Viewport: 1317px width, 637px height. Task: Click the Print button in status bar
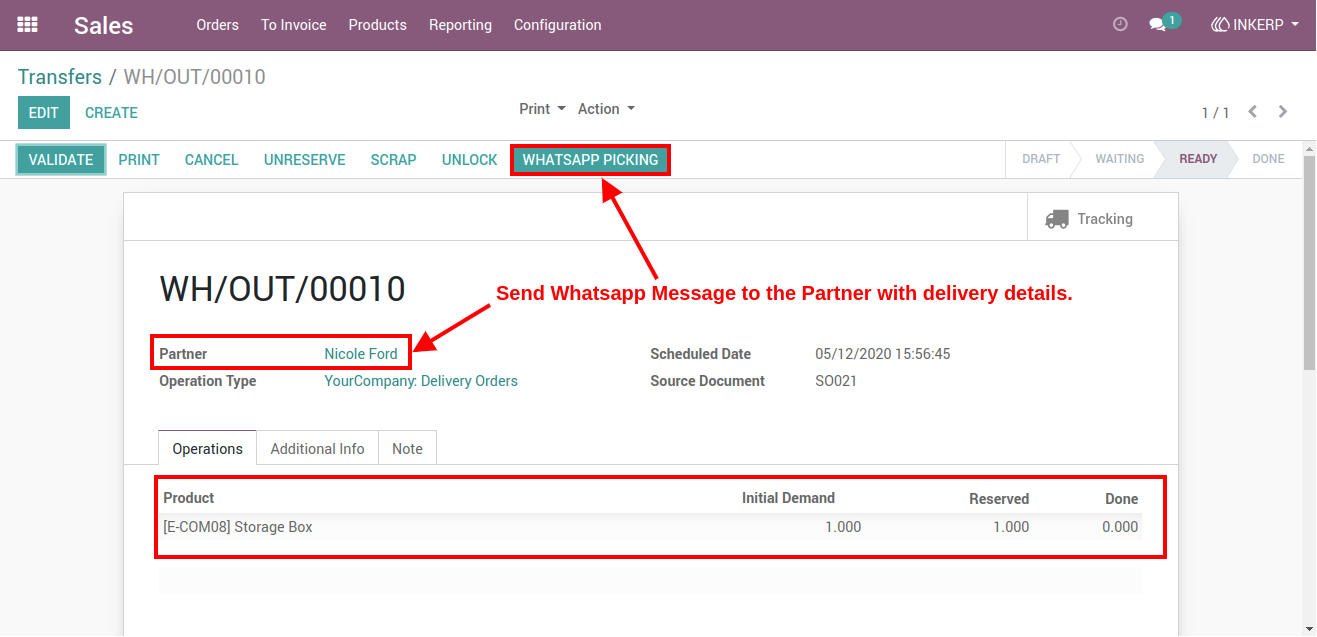(139, 160)
